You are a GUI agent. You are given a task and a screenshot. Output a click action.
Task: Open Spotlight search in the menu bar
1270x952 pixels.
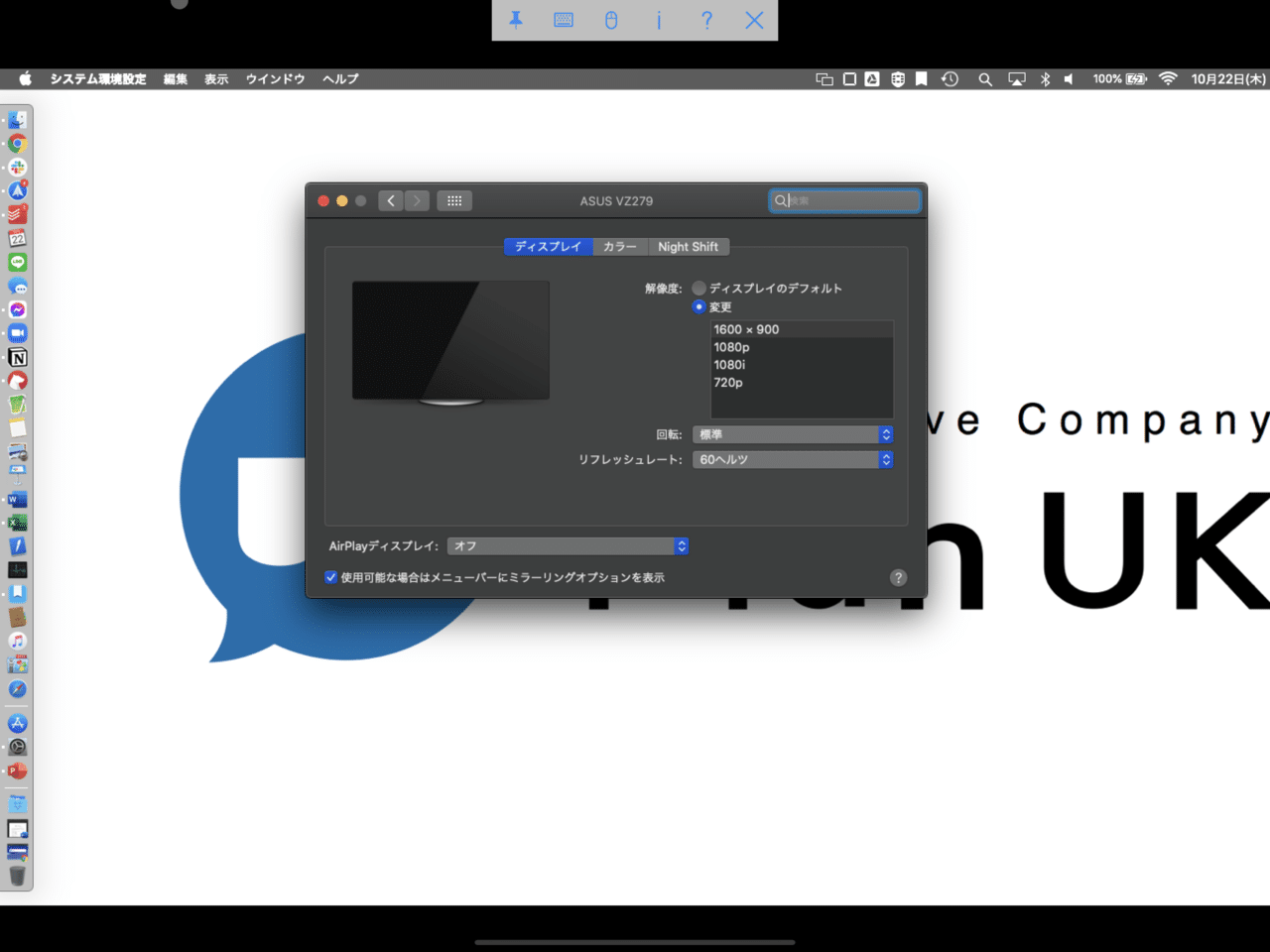985,79
